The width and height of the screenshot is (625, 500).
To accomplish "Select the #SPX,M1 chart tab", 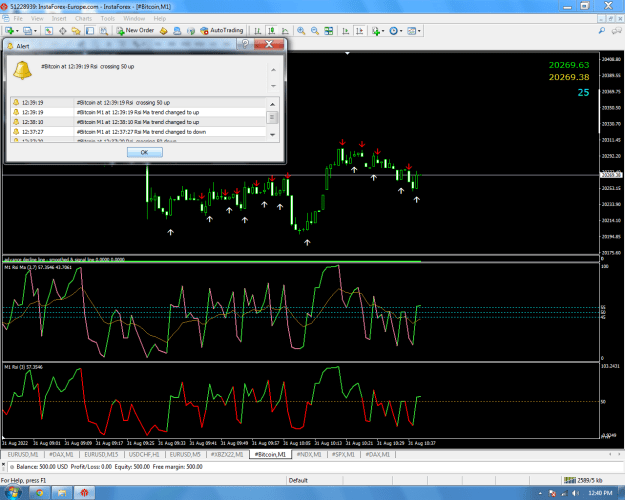I will (x=343, y=455).
